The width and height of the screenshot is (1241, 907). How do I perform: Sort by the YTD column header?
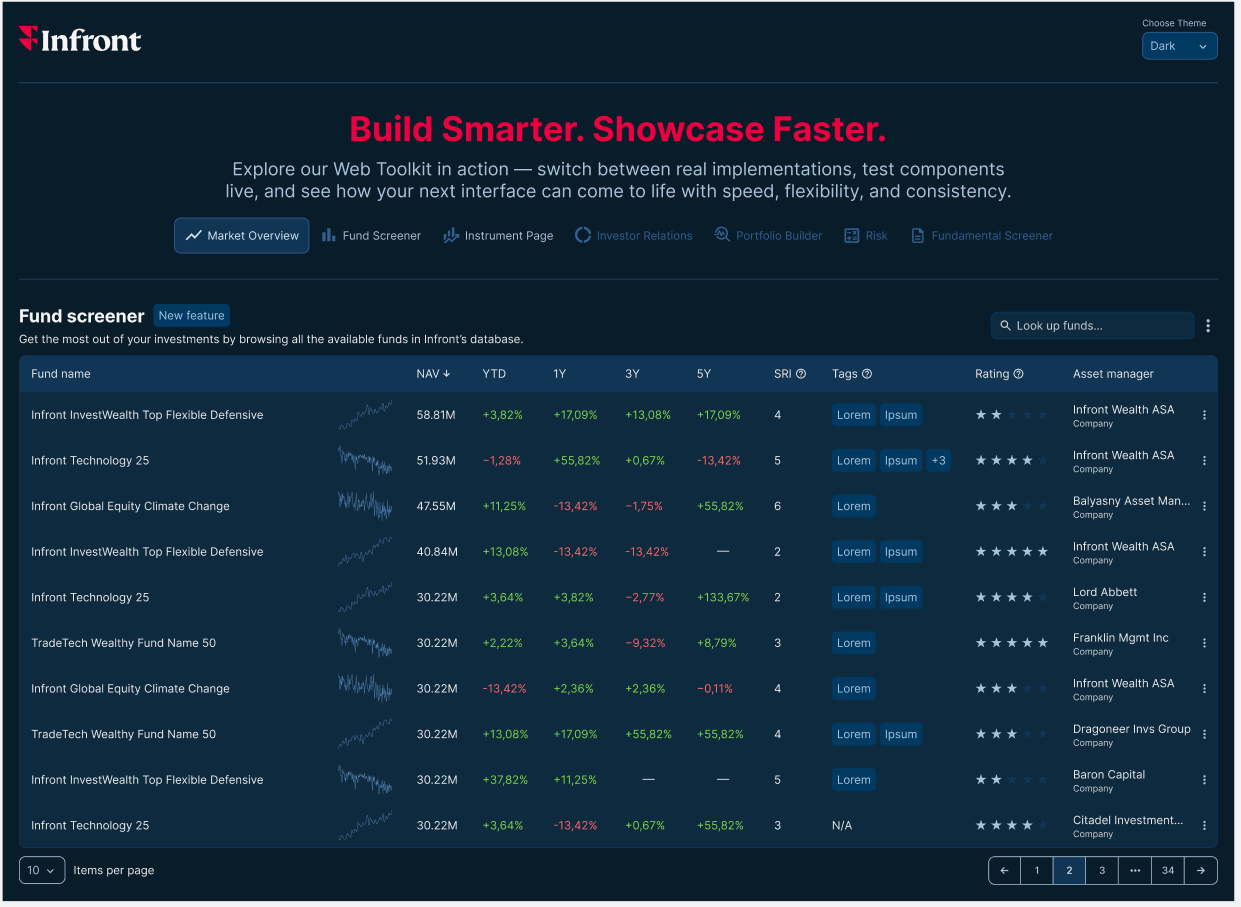[494, 374]
